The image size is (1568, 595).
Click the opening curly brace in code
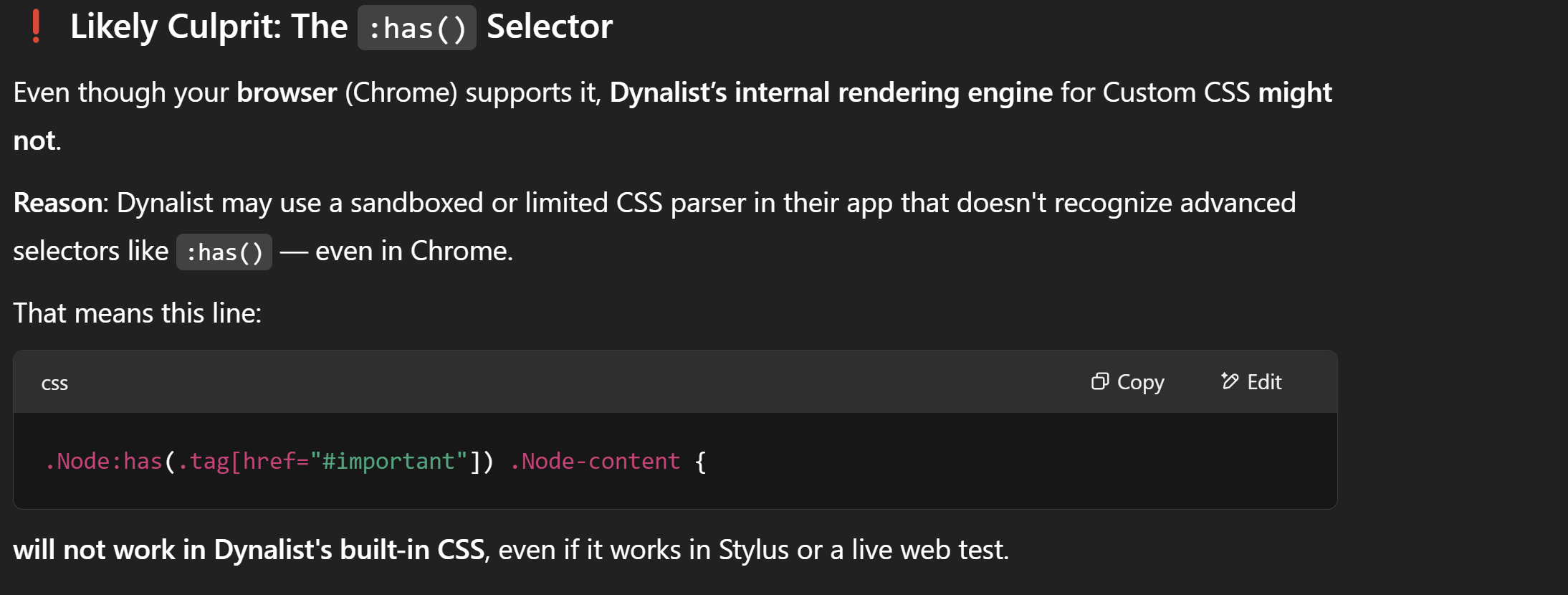click(x=700, y=461)
